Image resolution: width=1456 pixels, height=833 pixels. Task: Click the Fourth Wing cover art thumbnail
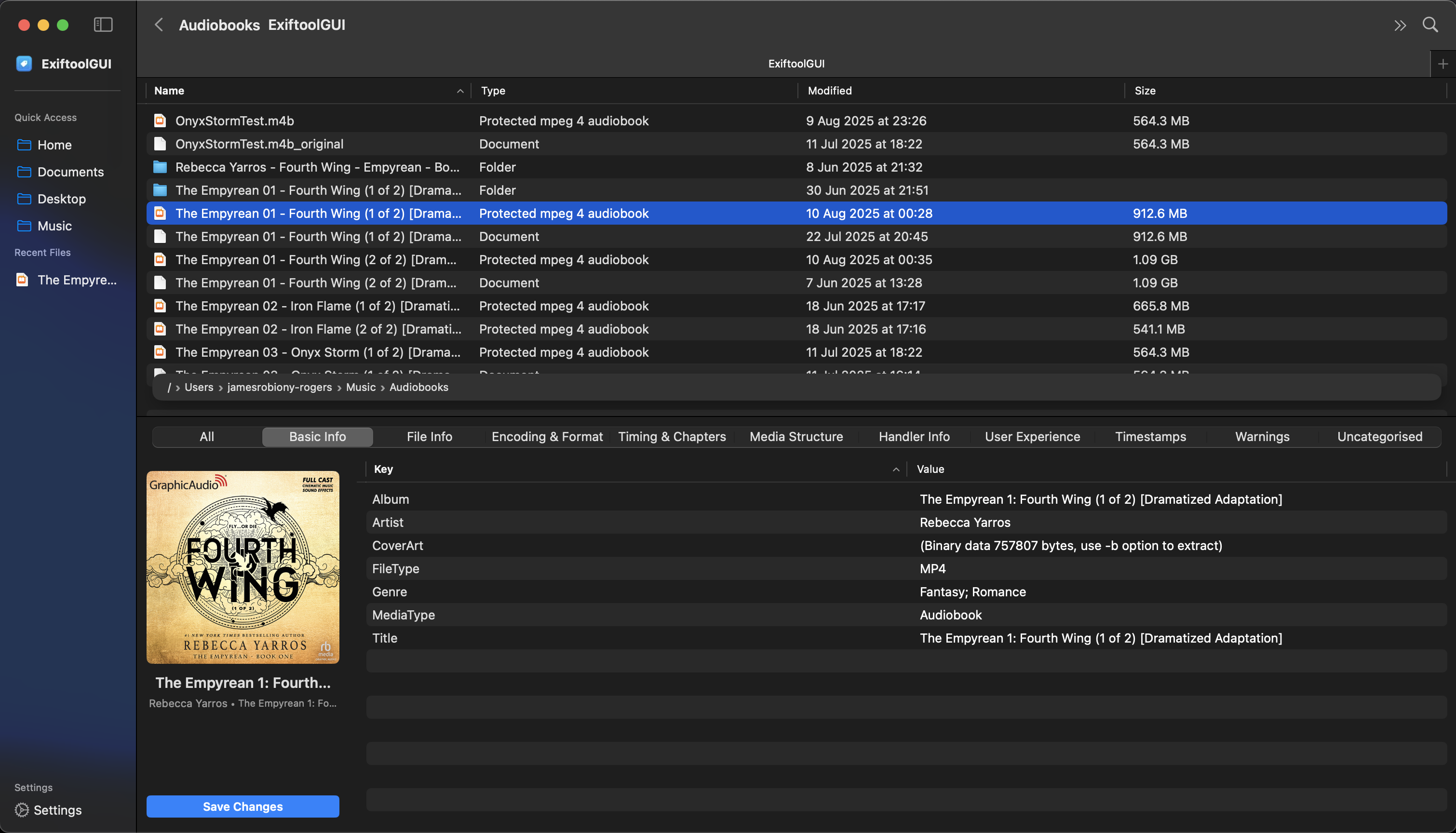243,567
